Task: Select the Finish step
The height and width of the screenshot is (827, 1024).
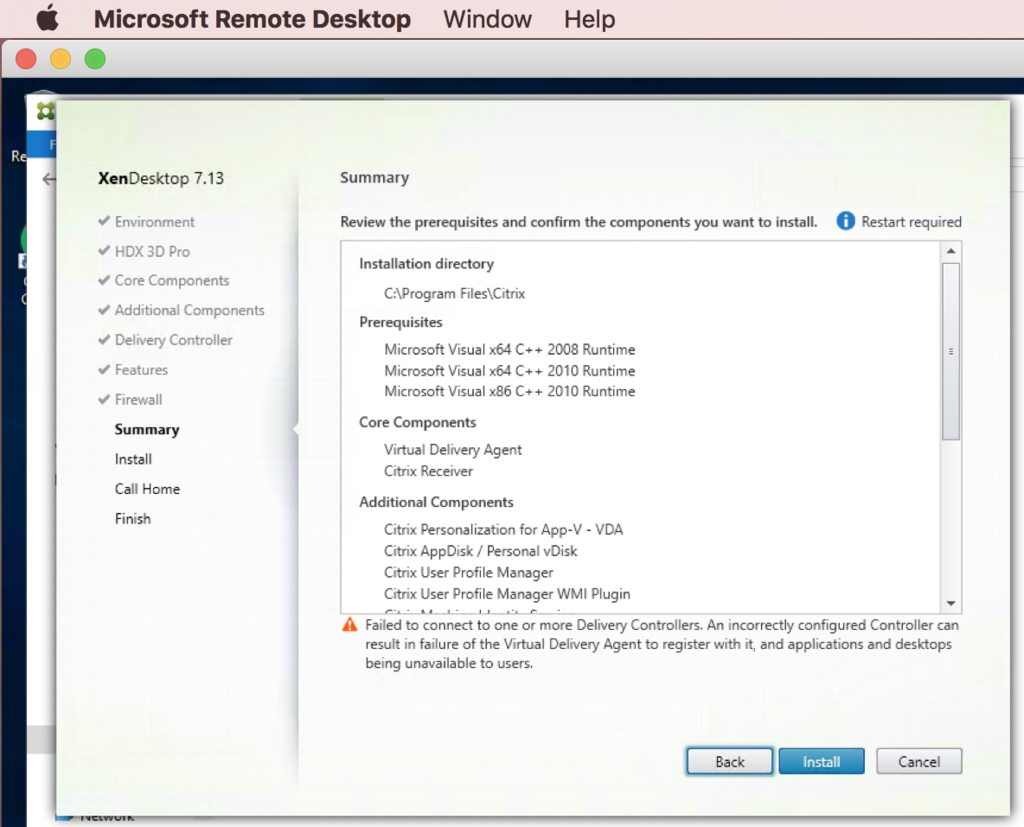Action: [x=133, y=519]
